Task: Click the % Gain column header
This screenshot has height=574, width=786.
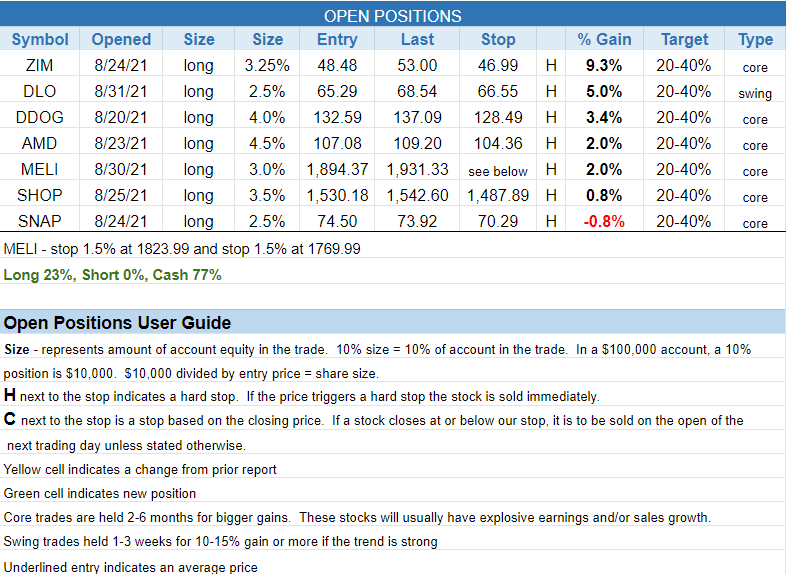Action: click(x=604, y=39)
